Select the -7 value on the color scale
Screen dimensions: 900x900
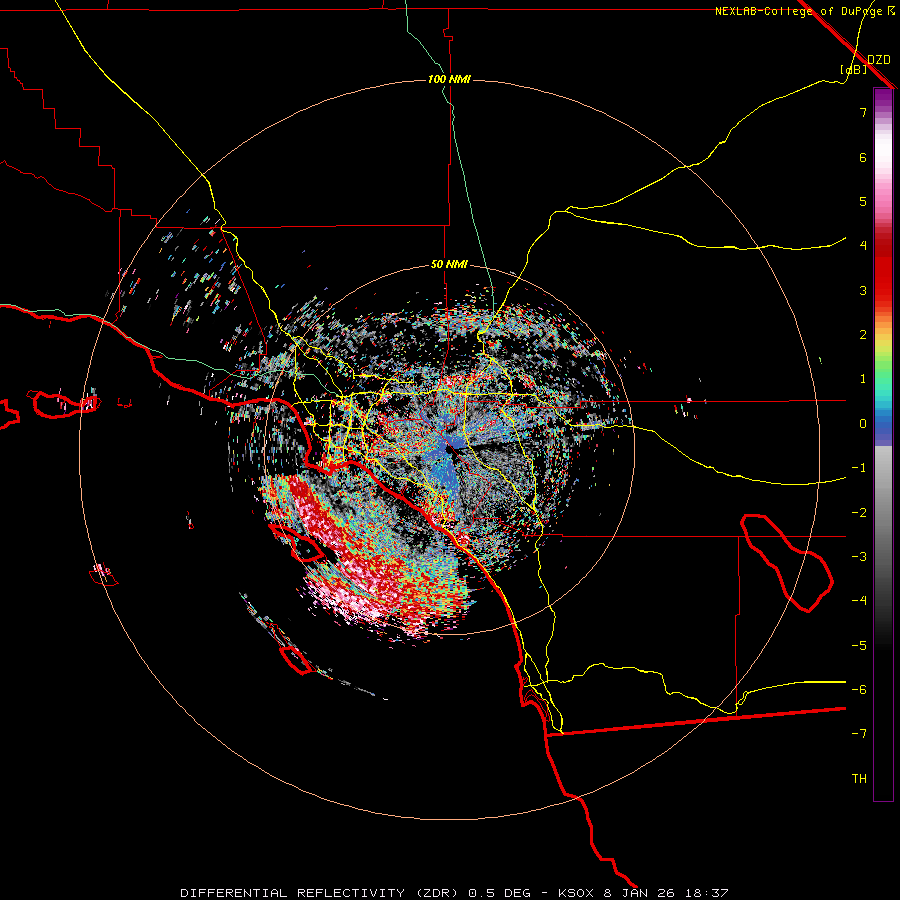point(859,734)
